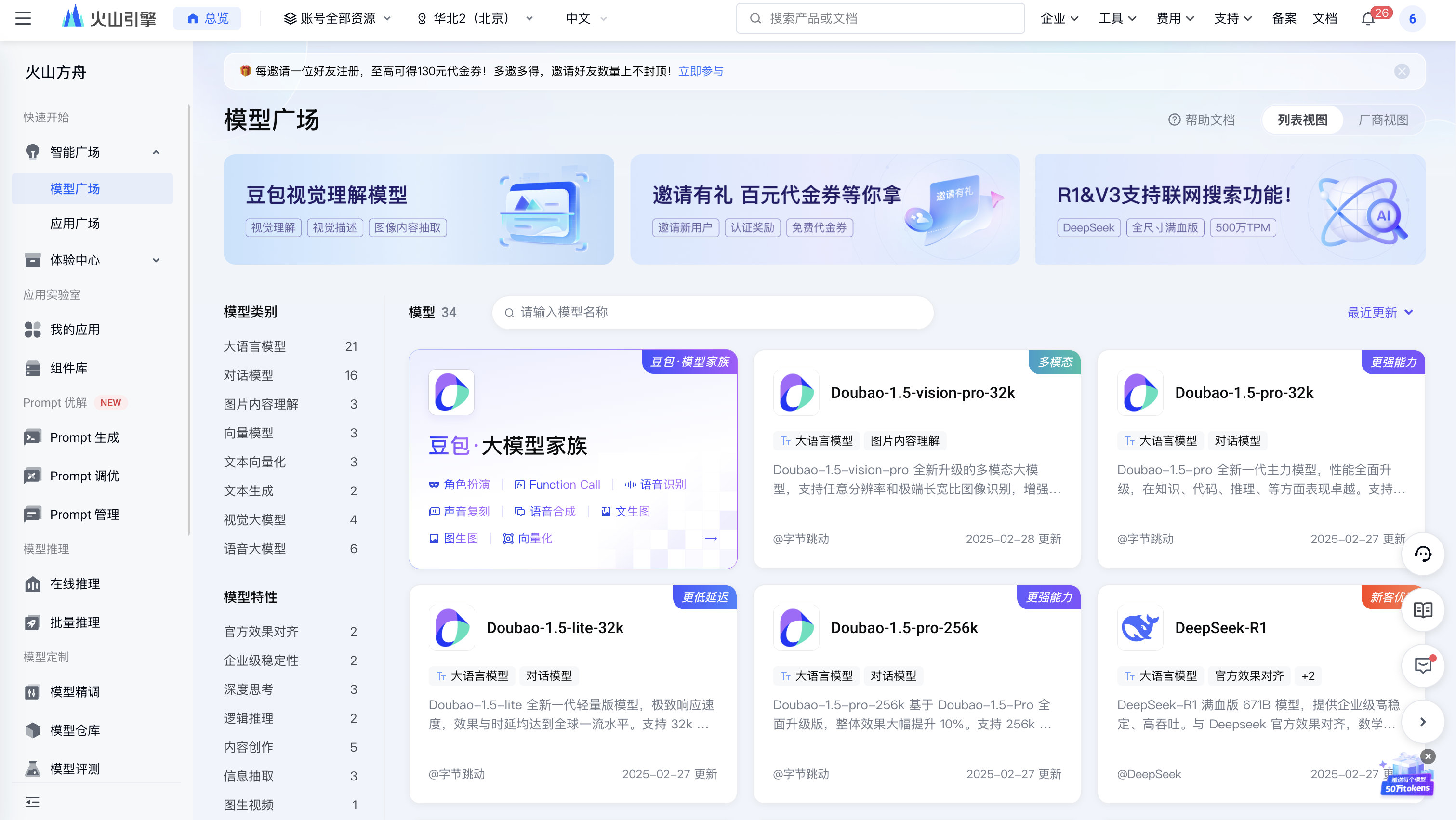Close the 50万tokens promo widget

tap(1428, 756)
